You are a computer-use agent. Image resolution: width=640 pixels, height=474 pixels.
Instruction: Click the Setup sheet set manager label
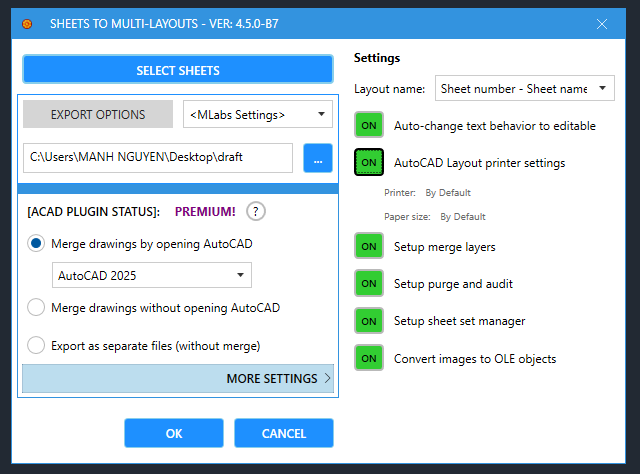coord(460,321)
